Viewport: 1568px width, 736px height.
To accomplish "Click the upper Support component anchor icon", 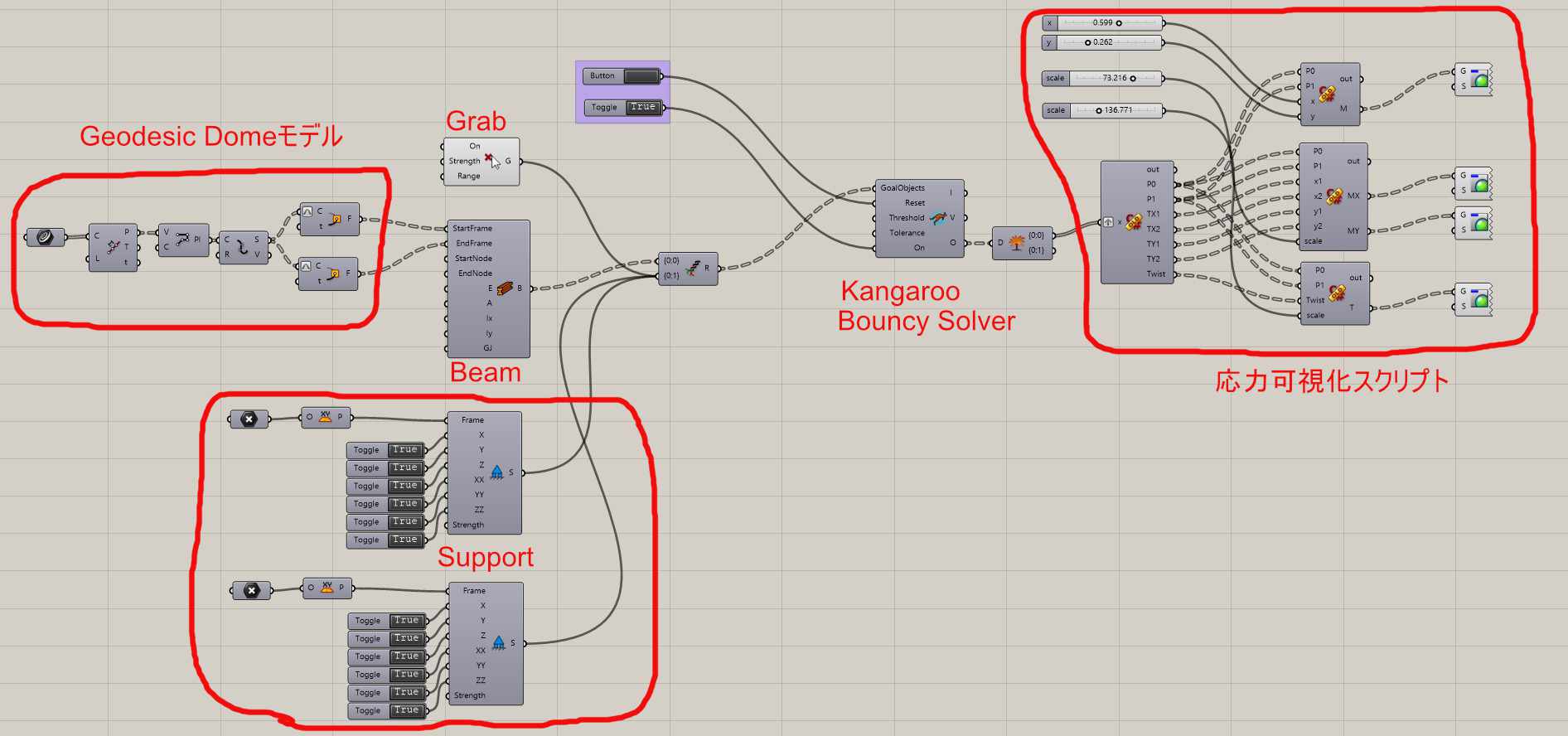I will tap(496, 472).
